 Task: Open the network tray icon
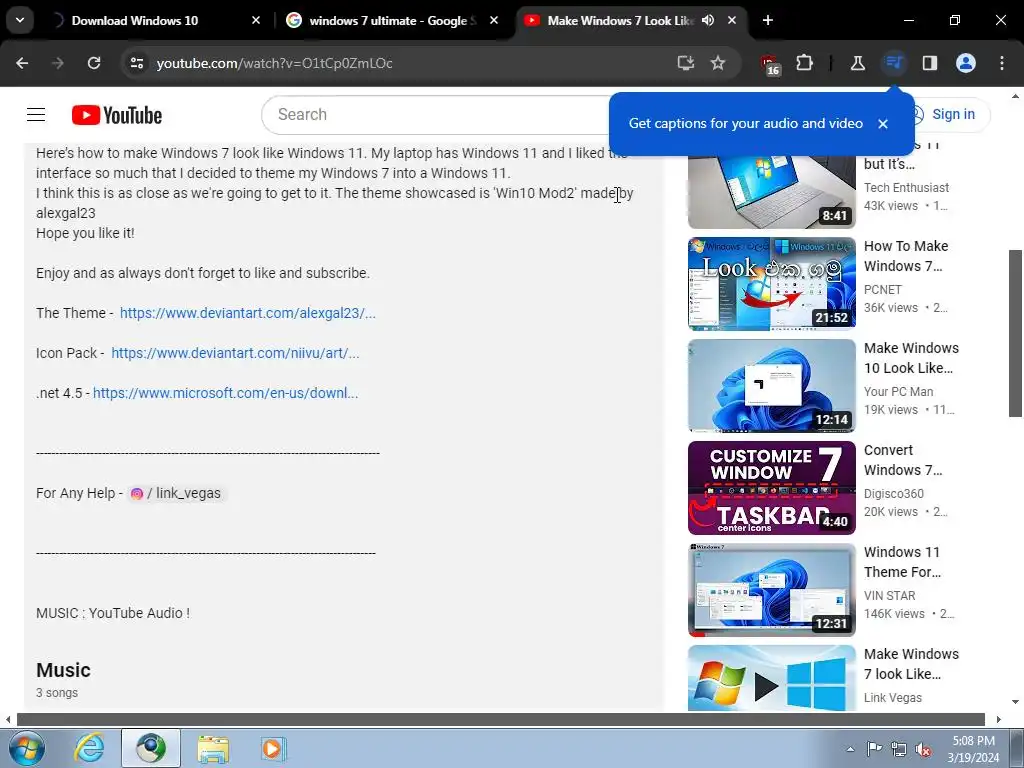(899, 749)
